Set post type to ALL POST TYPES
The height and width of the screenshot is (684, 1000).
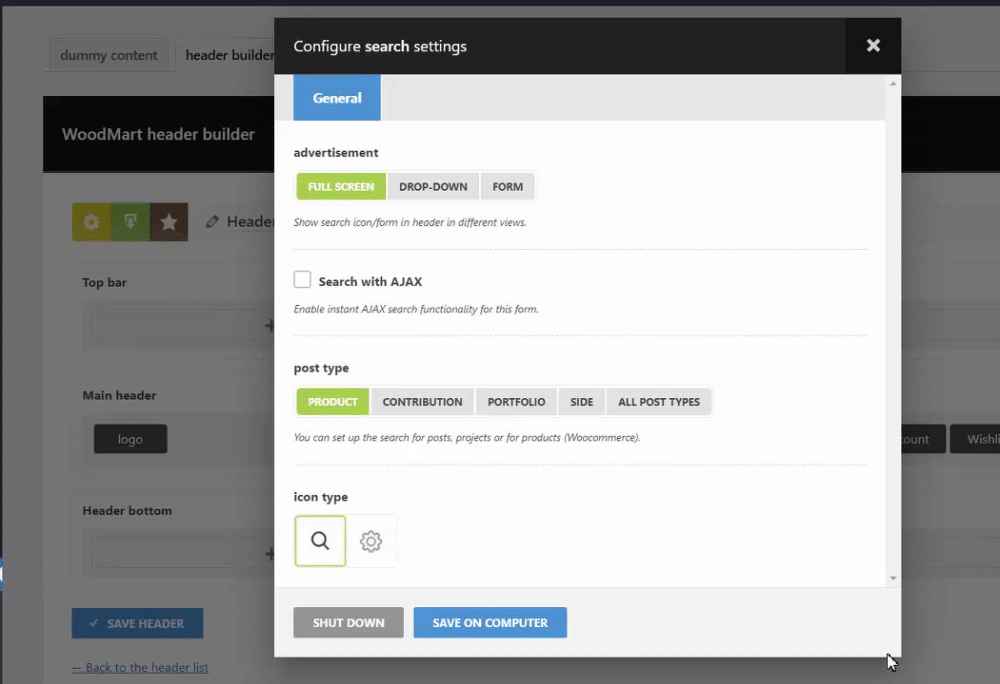point(658,401)
